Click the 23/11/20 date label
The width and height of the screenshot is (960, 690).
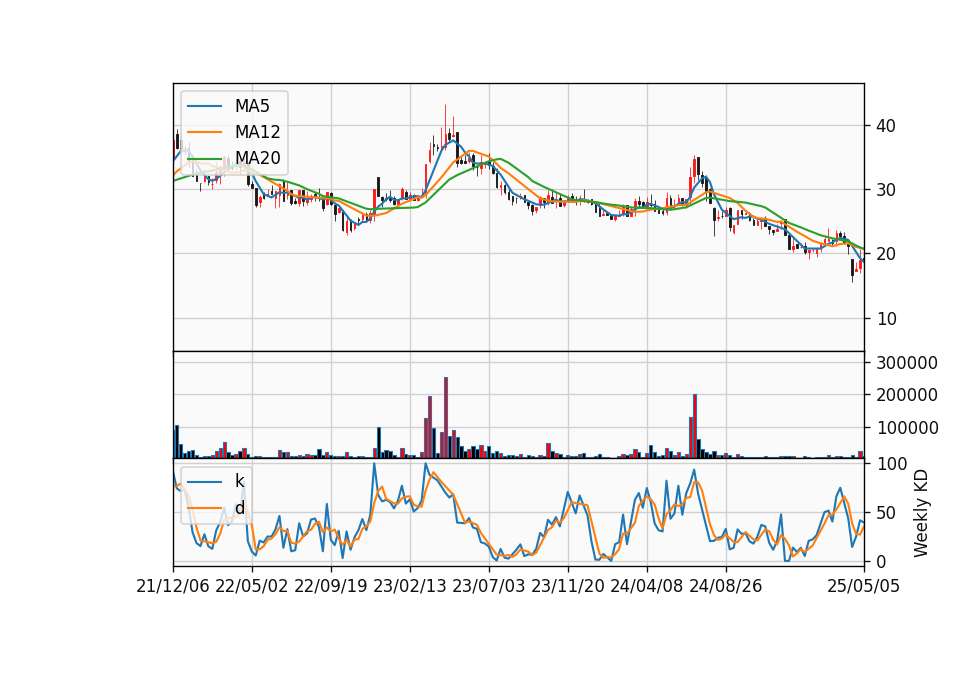tap(568, 586)
